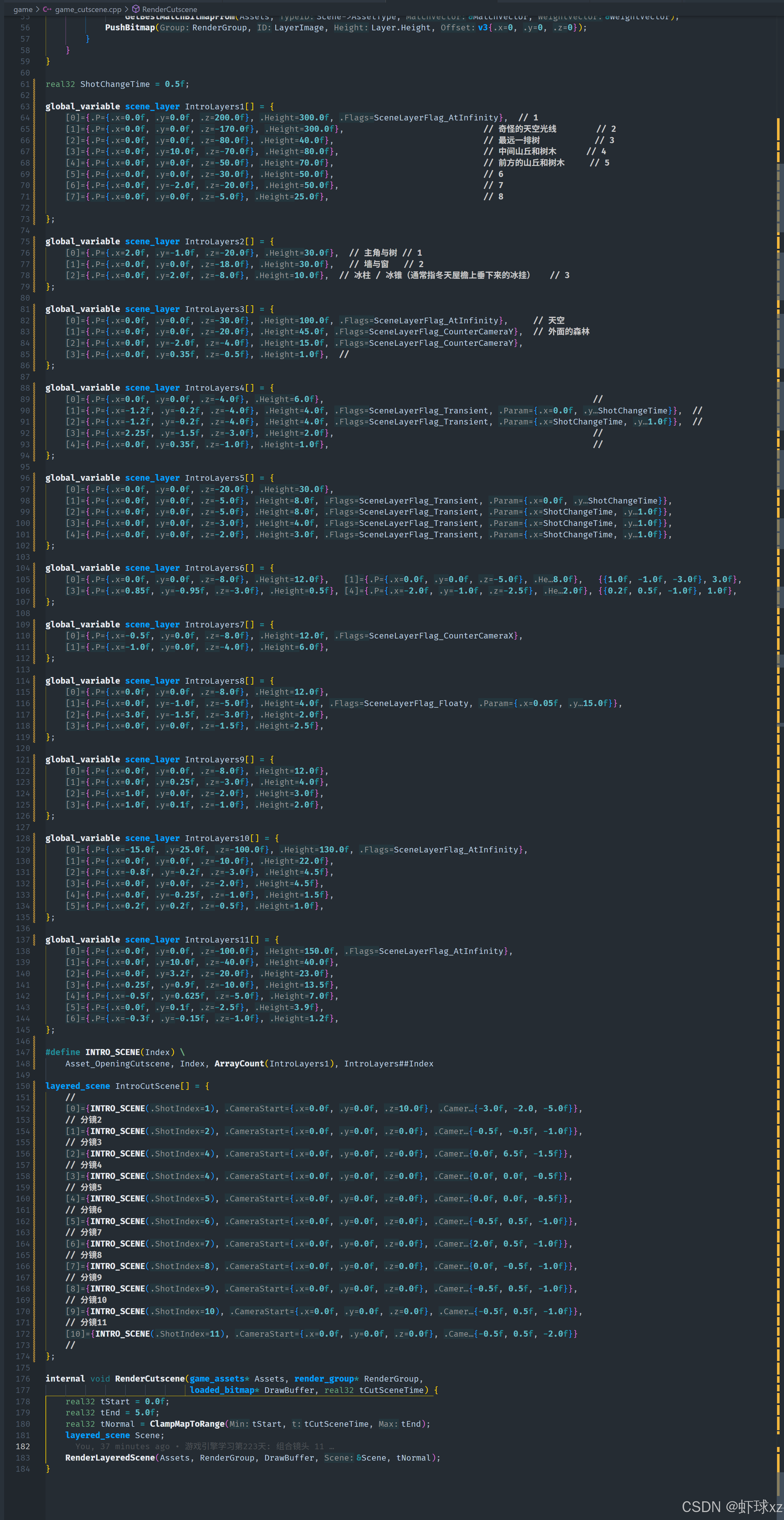Click the git blame annotation on line 182
Viewport: 784px width, 1520px height.
[204, 1446]
